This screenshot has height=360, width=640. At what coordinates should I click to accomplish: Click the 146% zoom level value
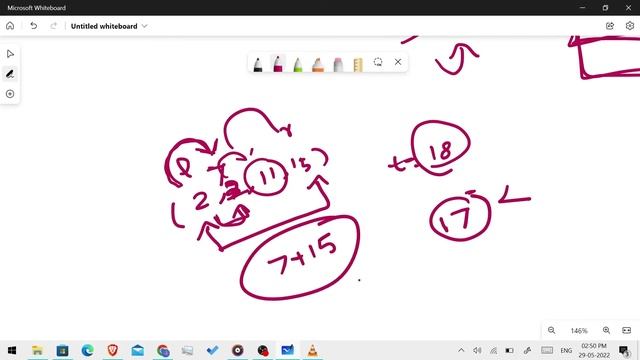(x=579, y=331)
